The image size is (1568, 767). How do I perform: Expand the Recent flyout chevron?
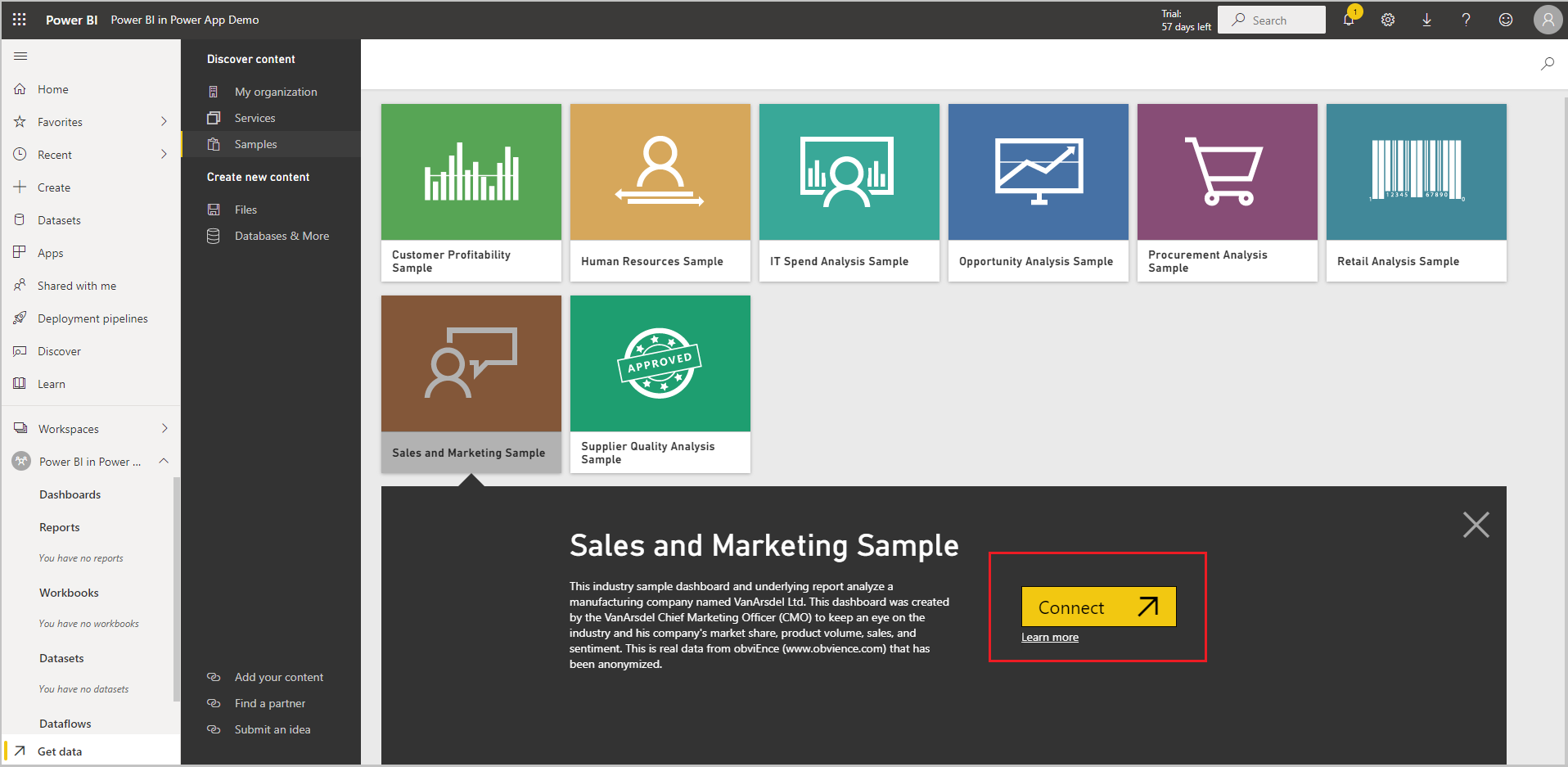pyautogui.click(x=164, y=154)
